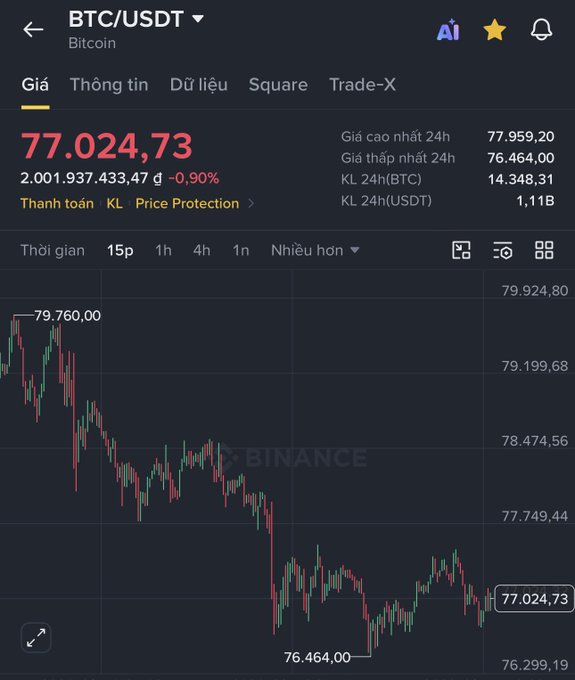Tap the Bitcoin subtitle text

92,43
